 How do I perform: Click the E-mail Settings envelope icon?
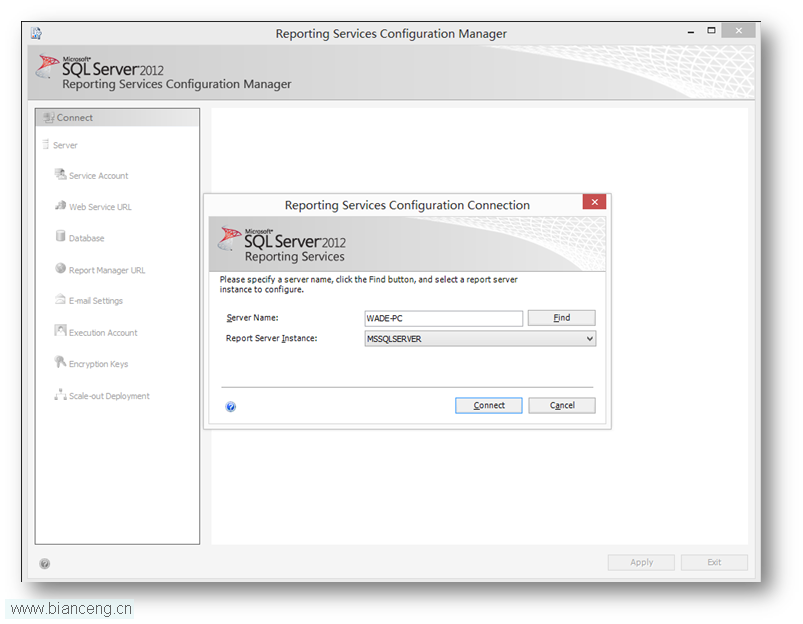coord(60,299)
